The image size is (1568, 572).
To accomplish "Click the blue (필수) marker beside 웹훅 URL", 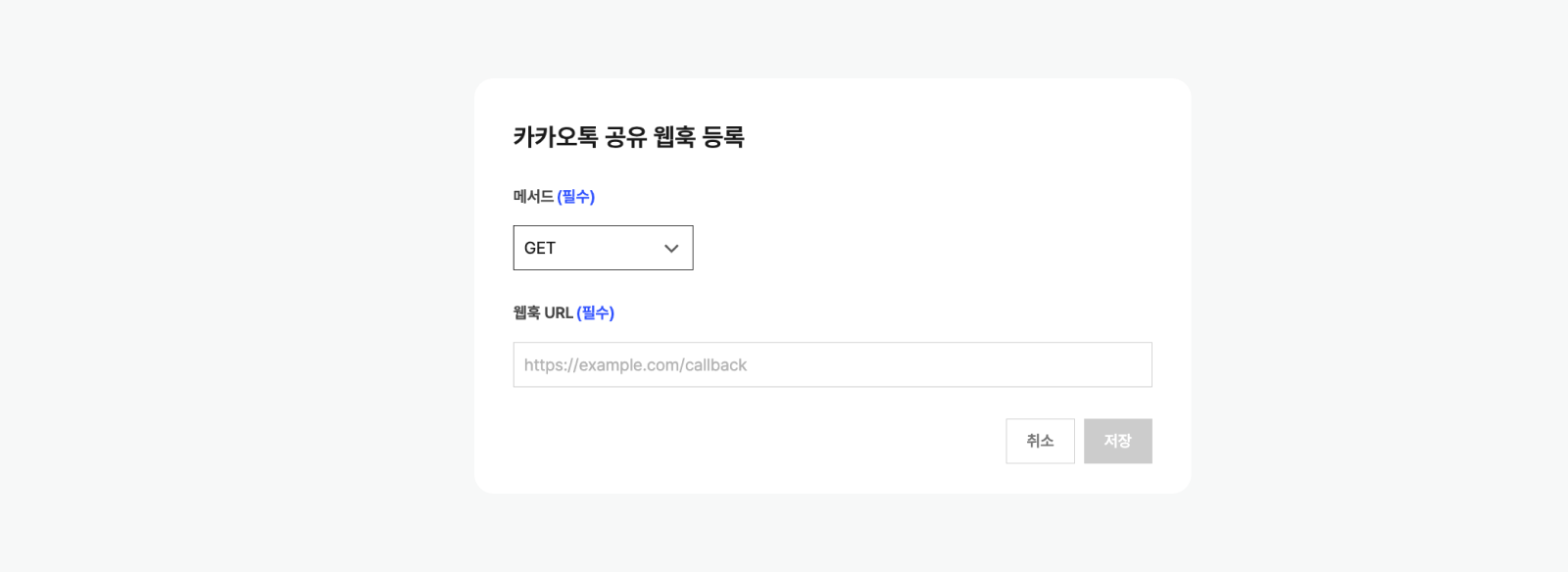I will coord(596,313).
